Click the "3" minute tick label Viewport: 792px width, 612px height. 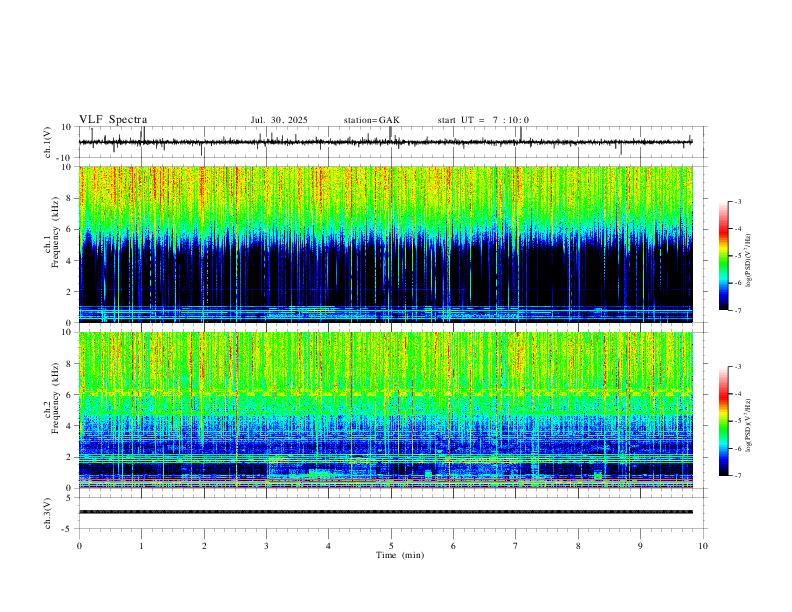pos(266,546)
